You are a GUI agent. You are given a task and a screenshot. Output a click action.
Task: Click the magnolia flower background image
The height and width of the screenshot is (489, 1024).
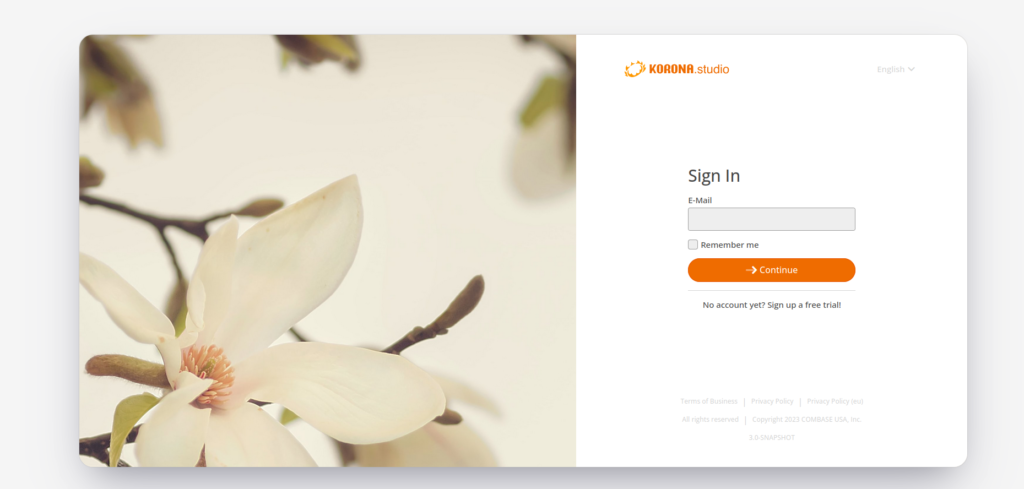(327, 251)
